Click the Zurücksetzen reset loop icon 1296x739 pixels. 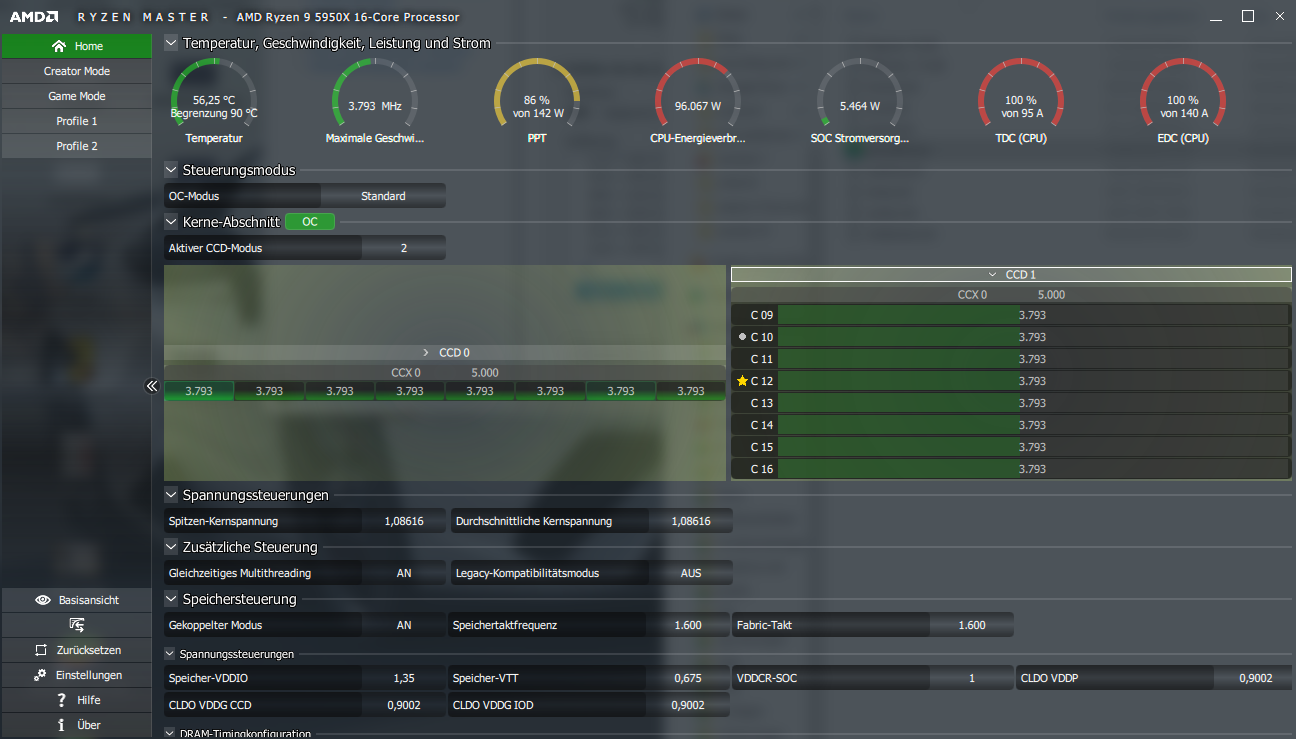point(41,650)
